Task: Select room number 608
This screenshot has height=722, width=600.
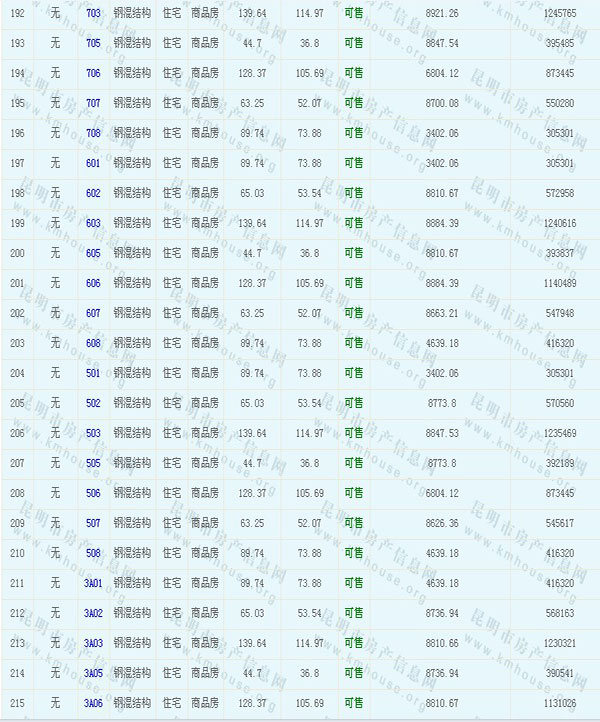Action: click(93, 343)
